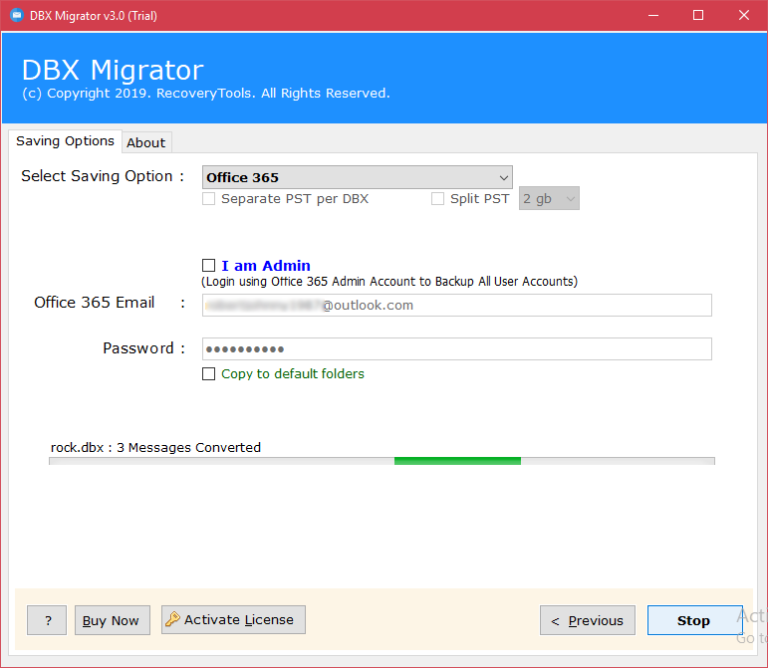
Task: Go back with the Previous button
Action: click(x=587, y=620)
